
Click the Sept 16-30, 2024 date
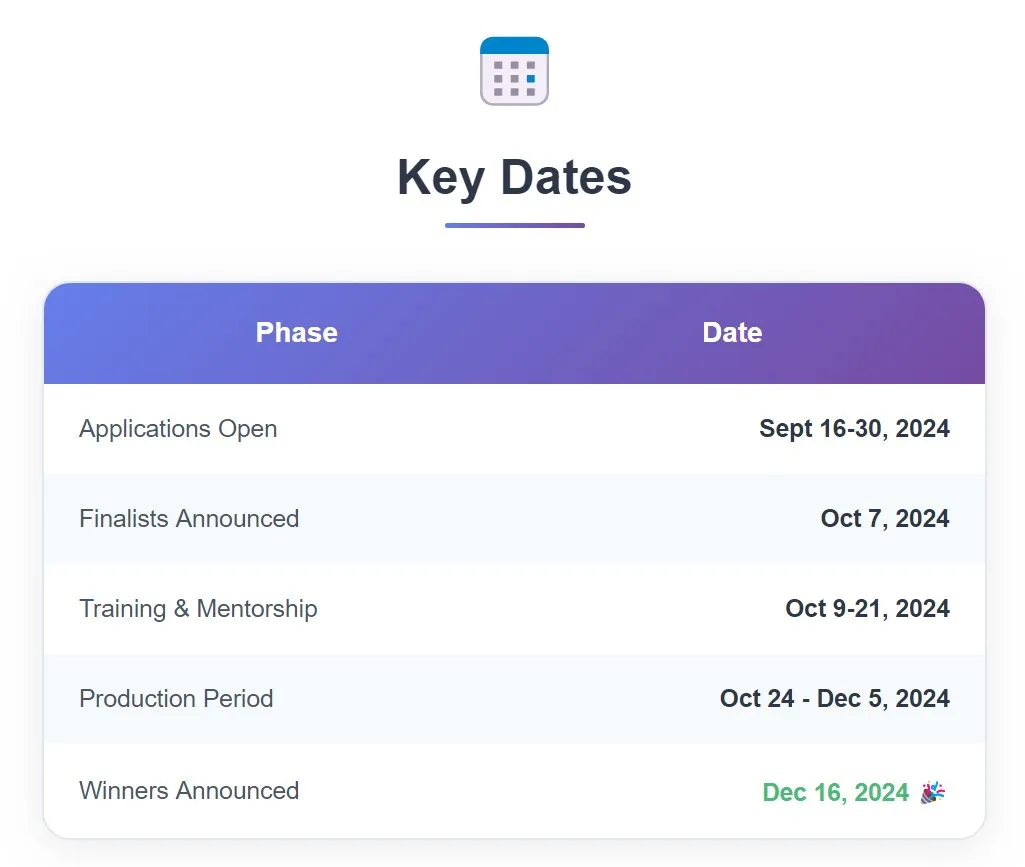pyautogui.click(x=854, y=429)
